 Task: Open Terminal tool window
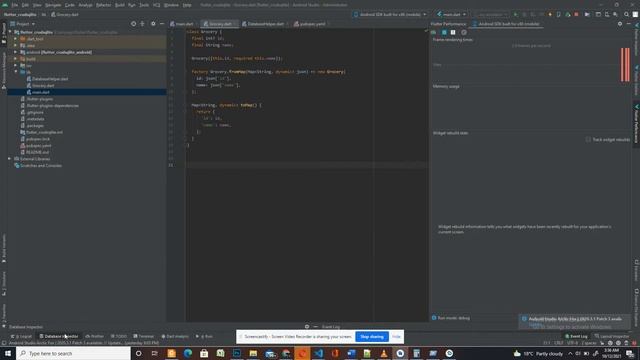[x=143, y=336]
